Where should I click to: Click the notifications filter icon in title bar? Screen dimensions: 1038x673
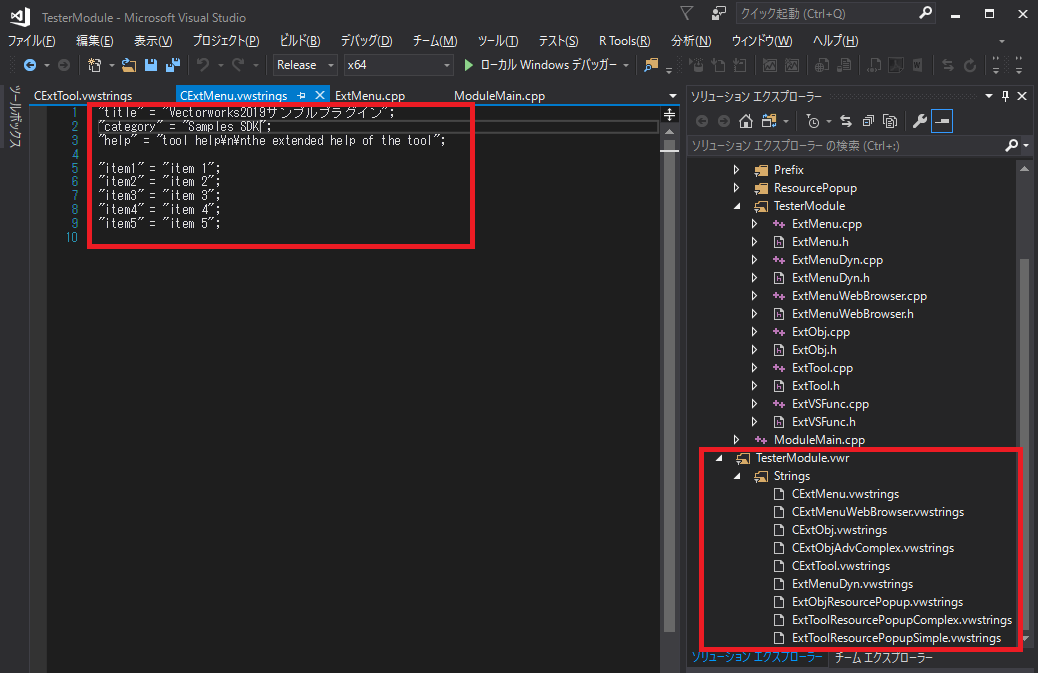point(686,13)
